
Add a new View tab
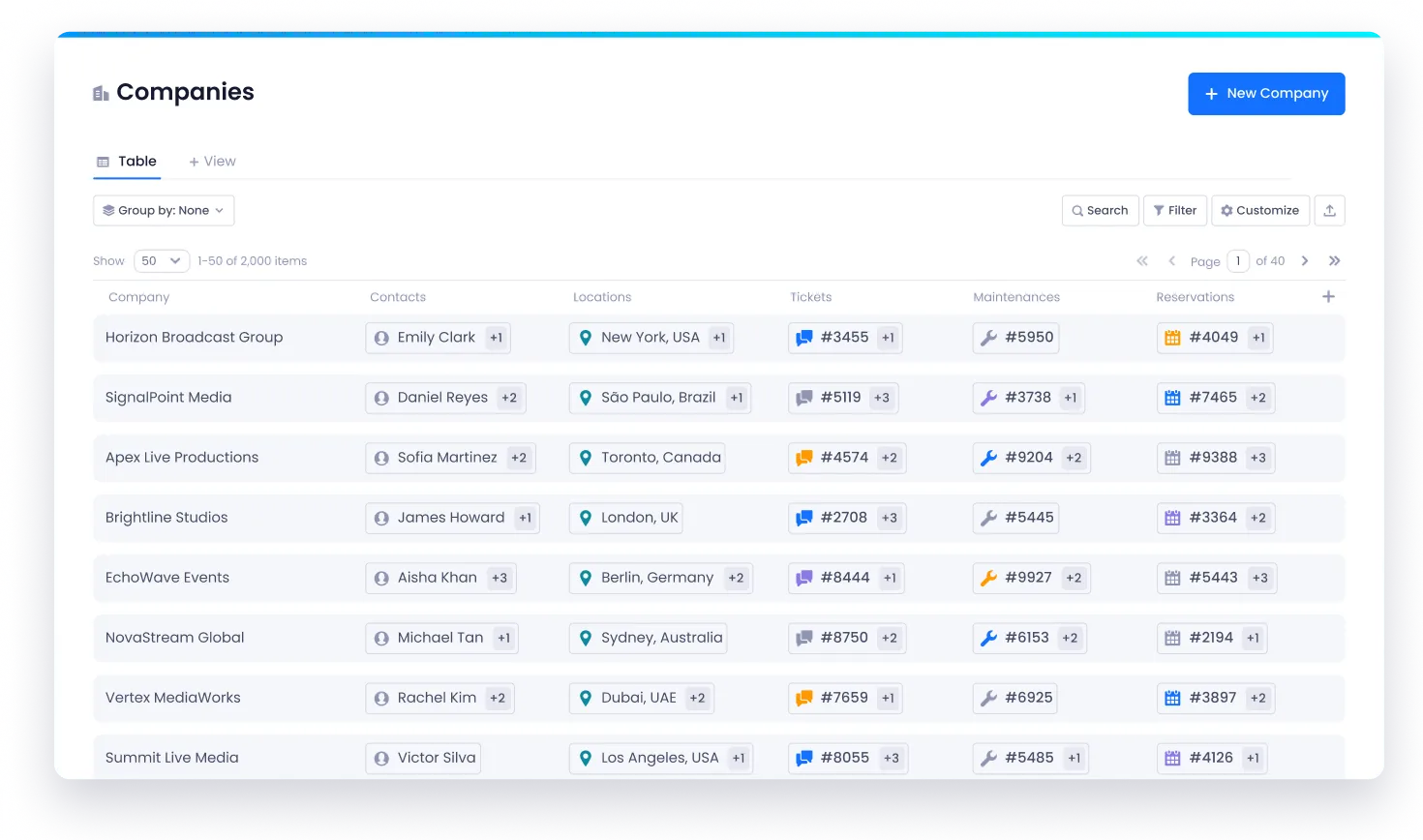[212, 162]
